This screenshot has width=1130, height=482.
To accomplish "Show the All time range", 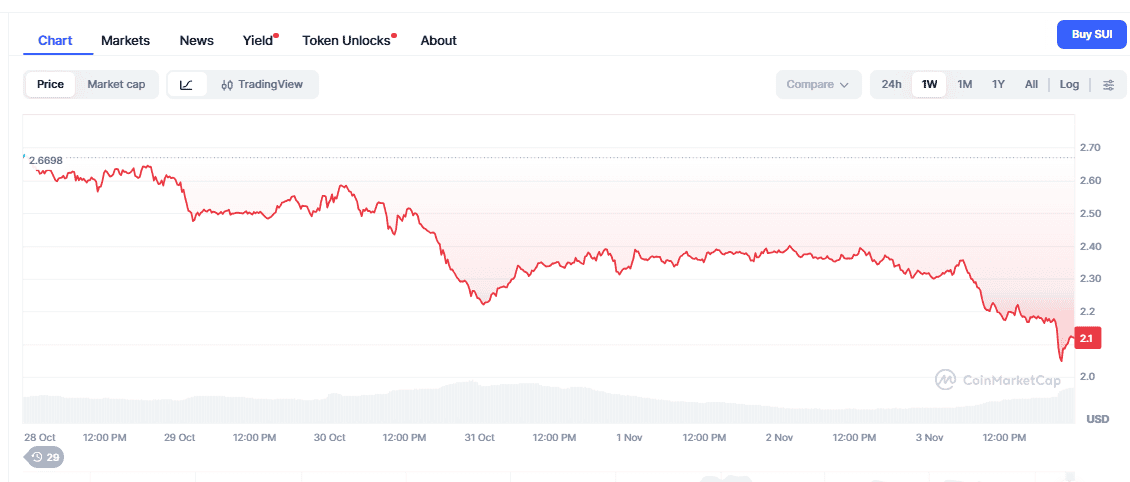I will pos(1031,85).
